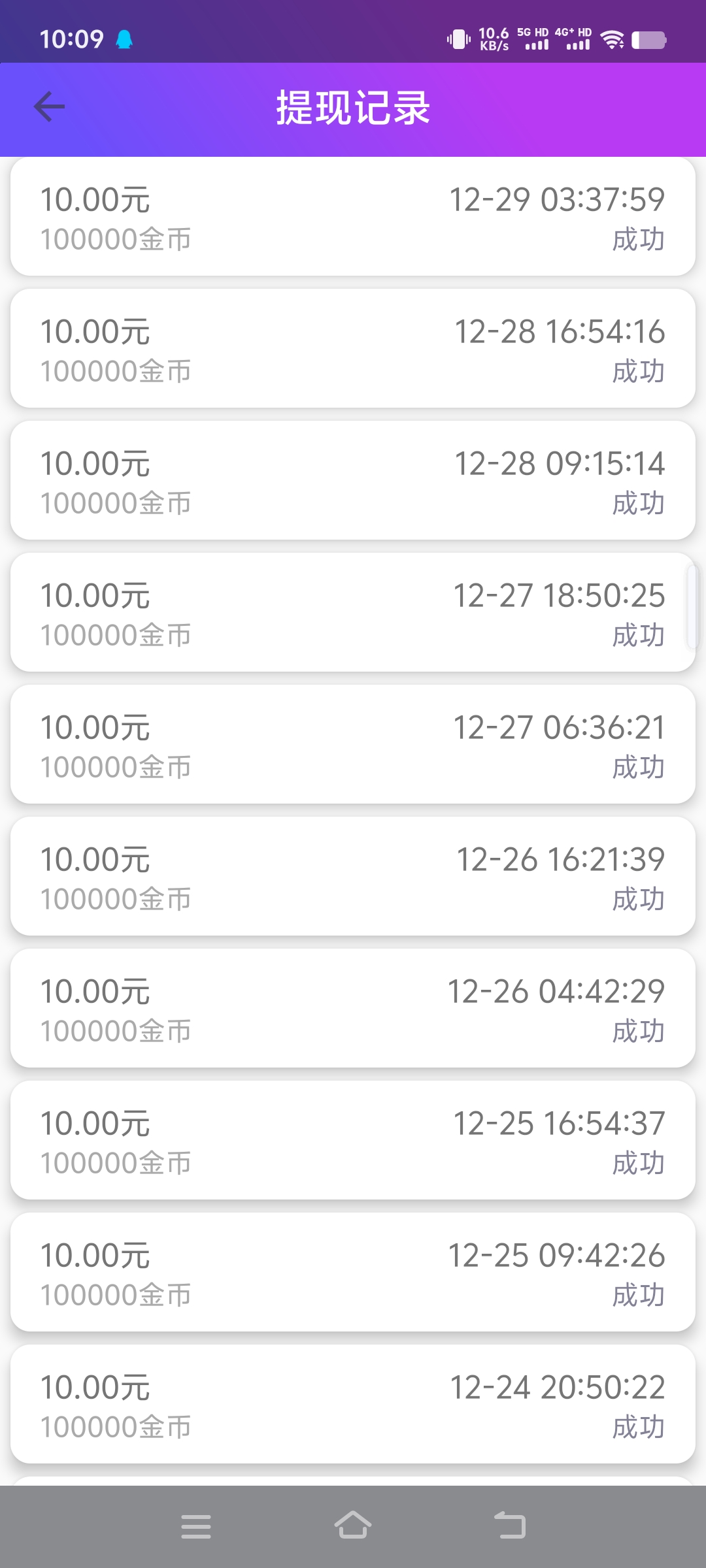Open the 12-29 03:37:59 withdrawal record
The height and width of the screenshot is (1568, 706).
coord(353,217)
